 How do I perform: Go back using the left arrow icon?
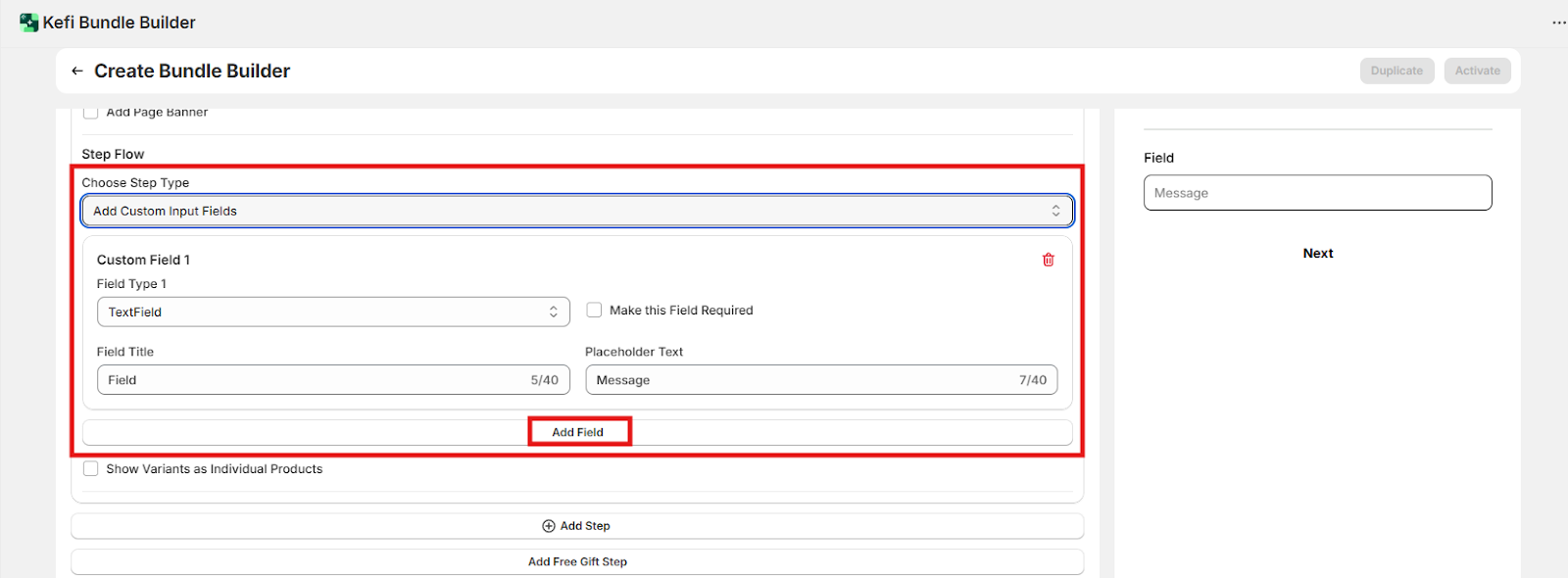coord(77,72)
